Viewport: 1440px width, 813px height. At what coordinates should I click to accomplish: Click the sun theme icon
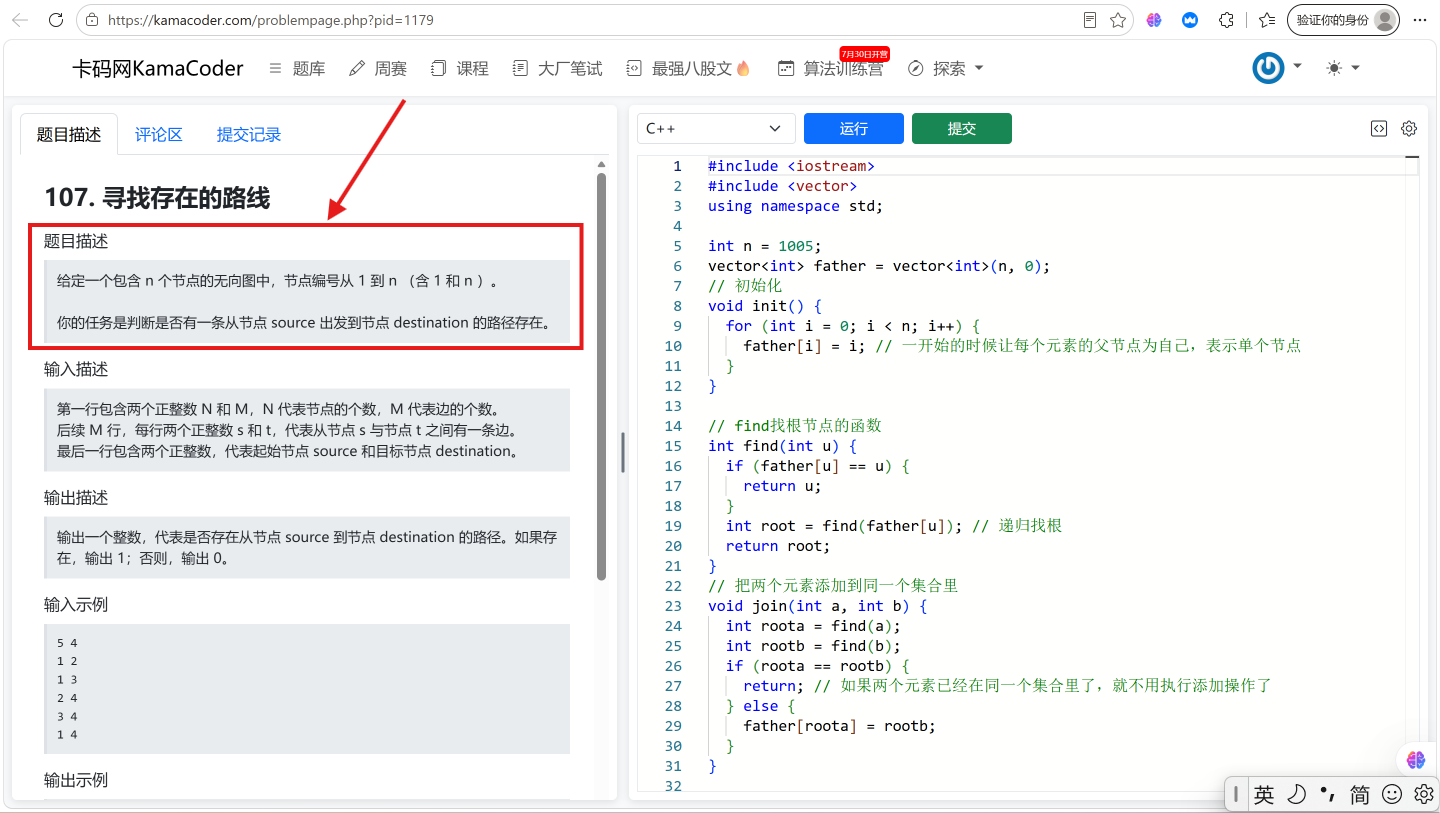pos(1334,68)
